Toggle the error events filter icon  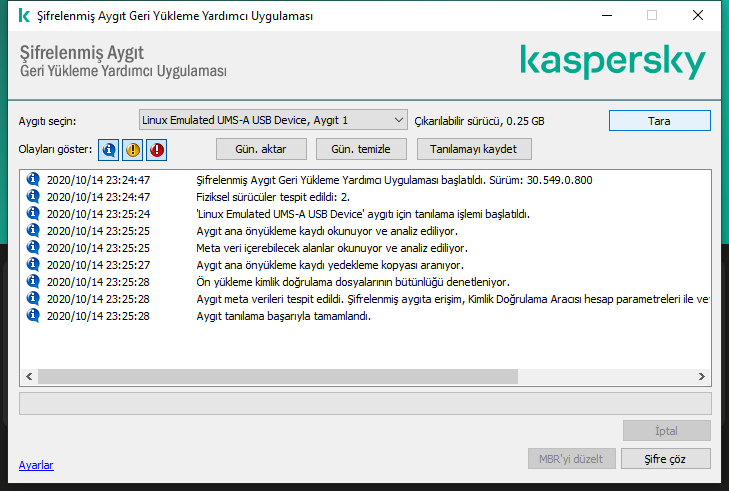157,150
